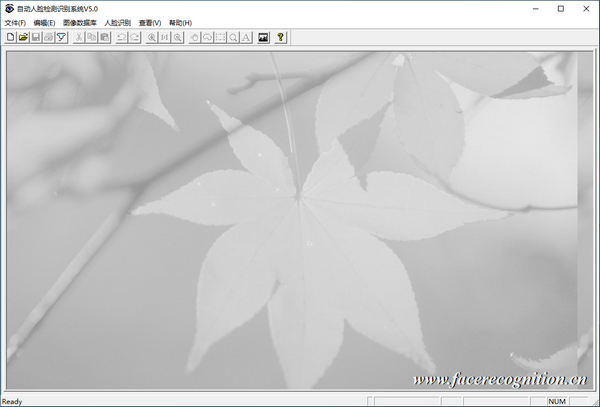This screenshot has height=407, width=600.
Task: Open help via yellow question mark icon
Action: pos(282,37)
